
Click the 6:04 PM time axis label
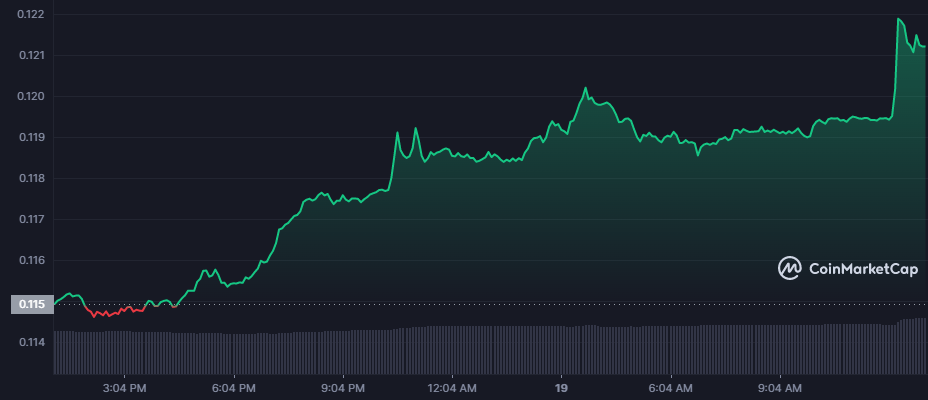[x=234, y=389]
